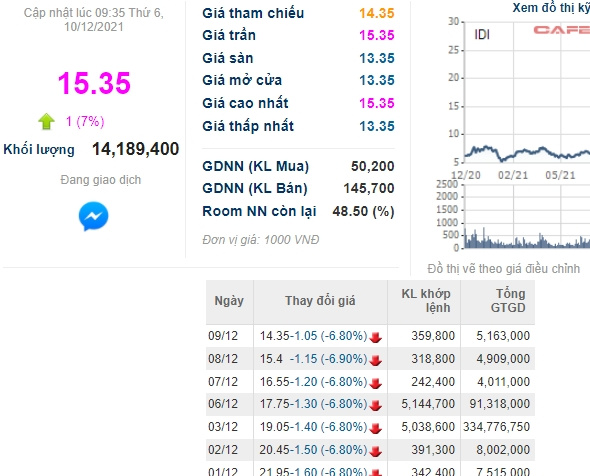Click the red down arrow for 07/12
The image size is (590, 476).
(x=376, y=383)
